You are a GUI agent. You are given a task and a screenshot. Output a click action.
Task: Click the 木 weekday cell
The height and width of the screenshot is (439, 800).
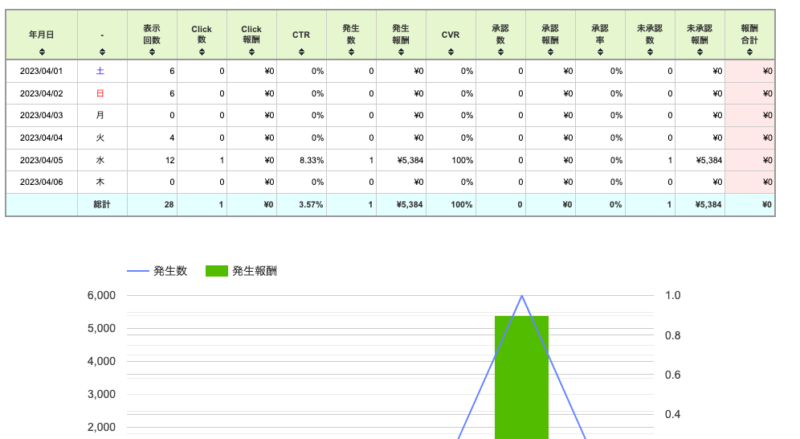[101, 182]
